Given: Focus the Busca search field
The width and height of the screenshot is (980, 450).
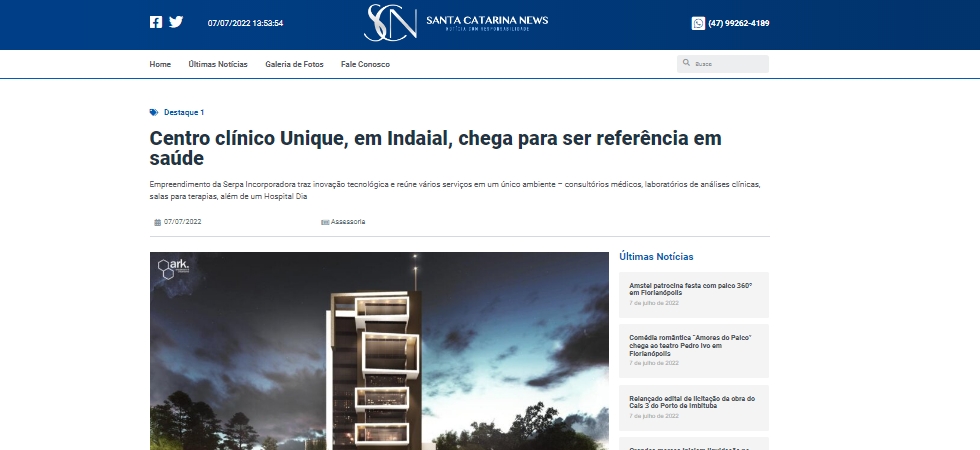Looking at the screenshot, I should click(728, 64).
